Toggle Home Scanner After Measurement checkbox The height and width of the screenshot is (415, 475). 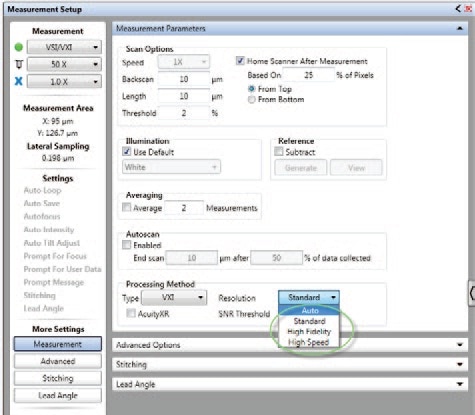click(x=240, y=61)
